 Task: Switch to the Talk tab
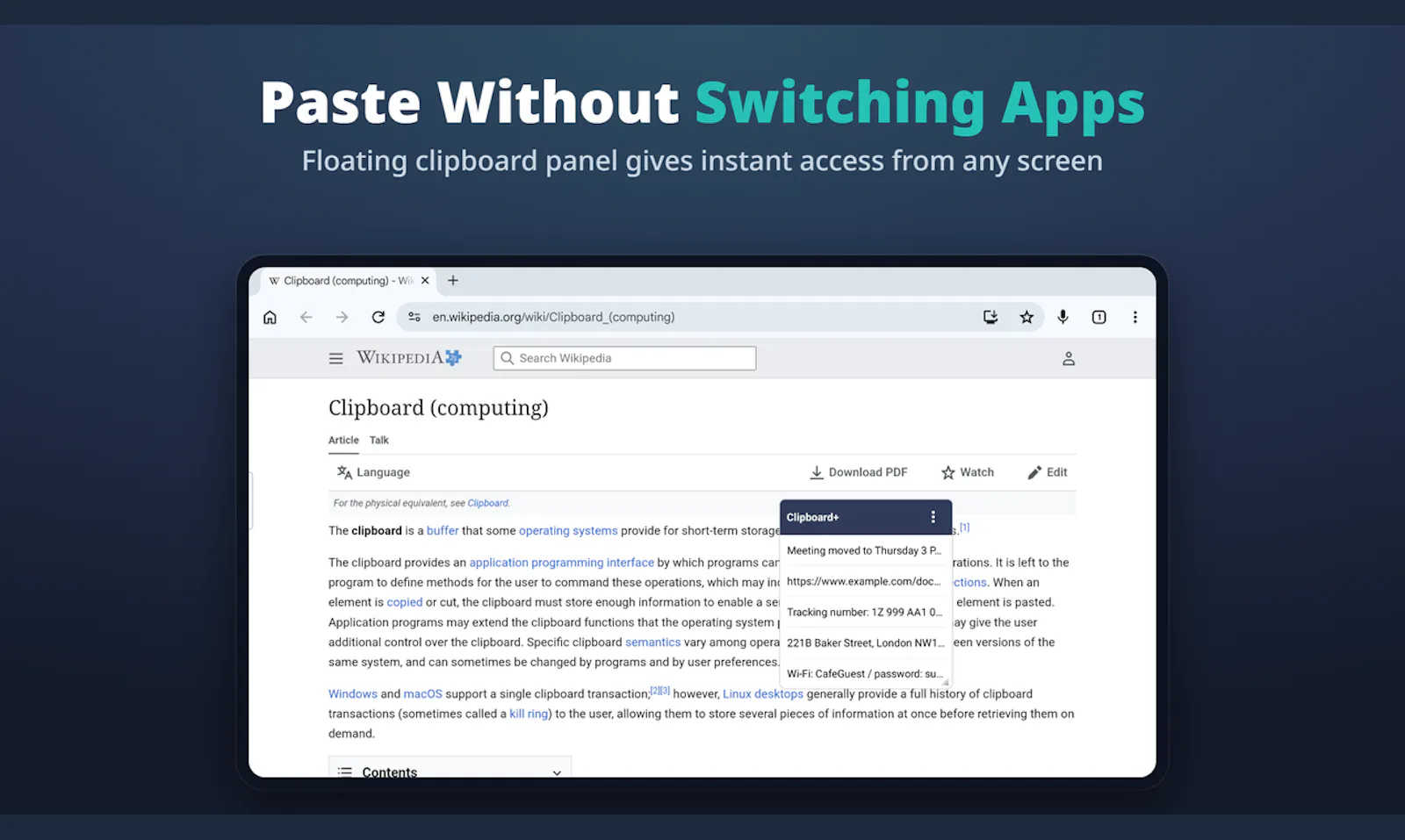tap(378, 441)
